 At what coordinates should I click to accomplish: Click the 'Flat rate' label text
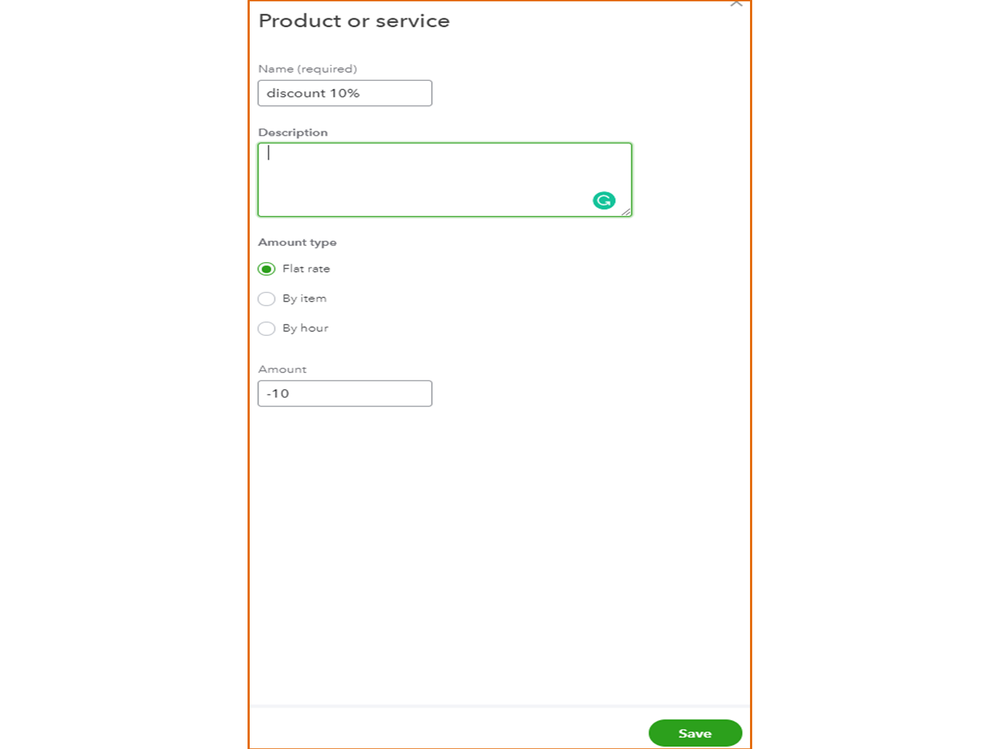point(306,269)
